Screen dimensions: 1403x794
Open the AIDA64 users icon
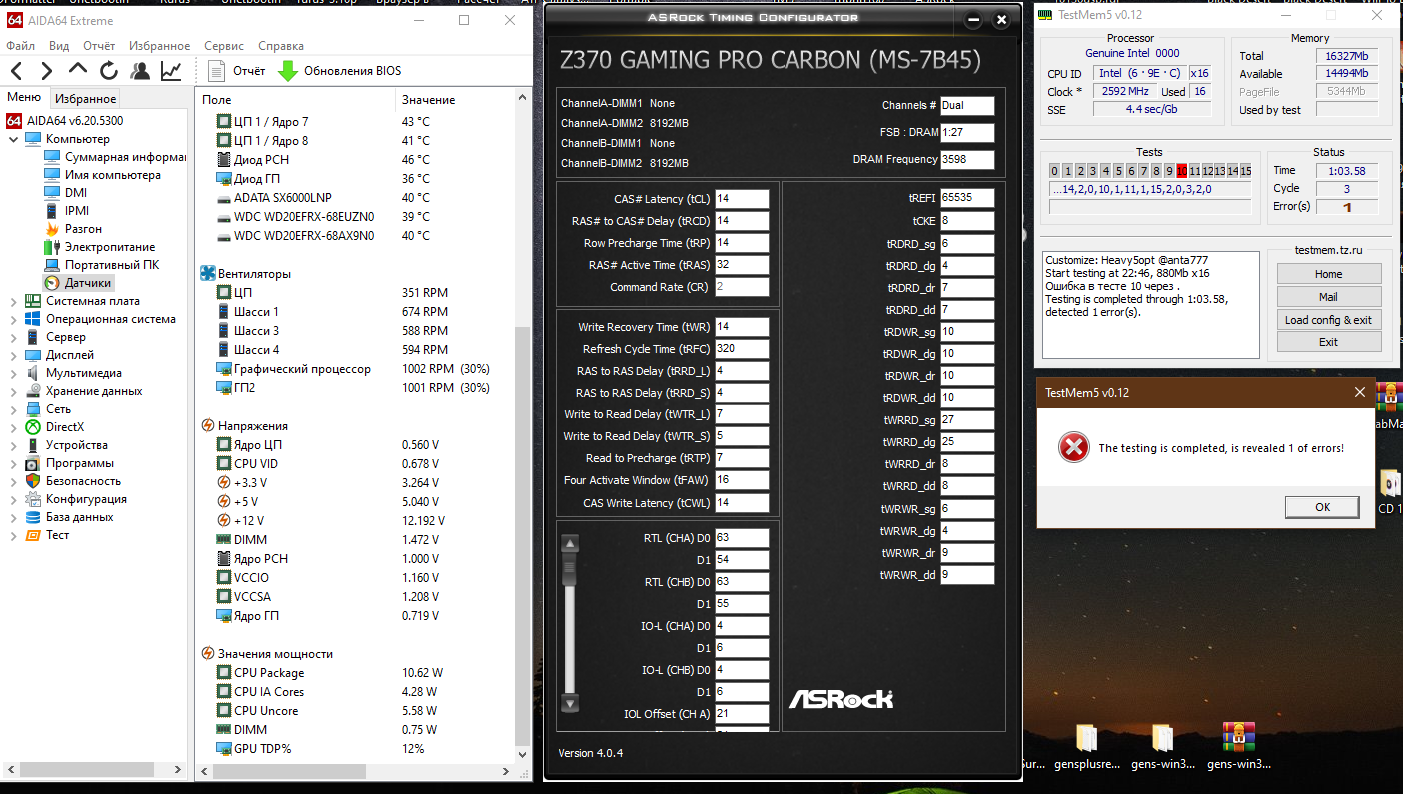click(140, 71)
